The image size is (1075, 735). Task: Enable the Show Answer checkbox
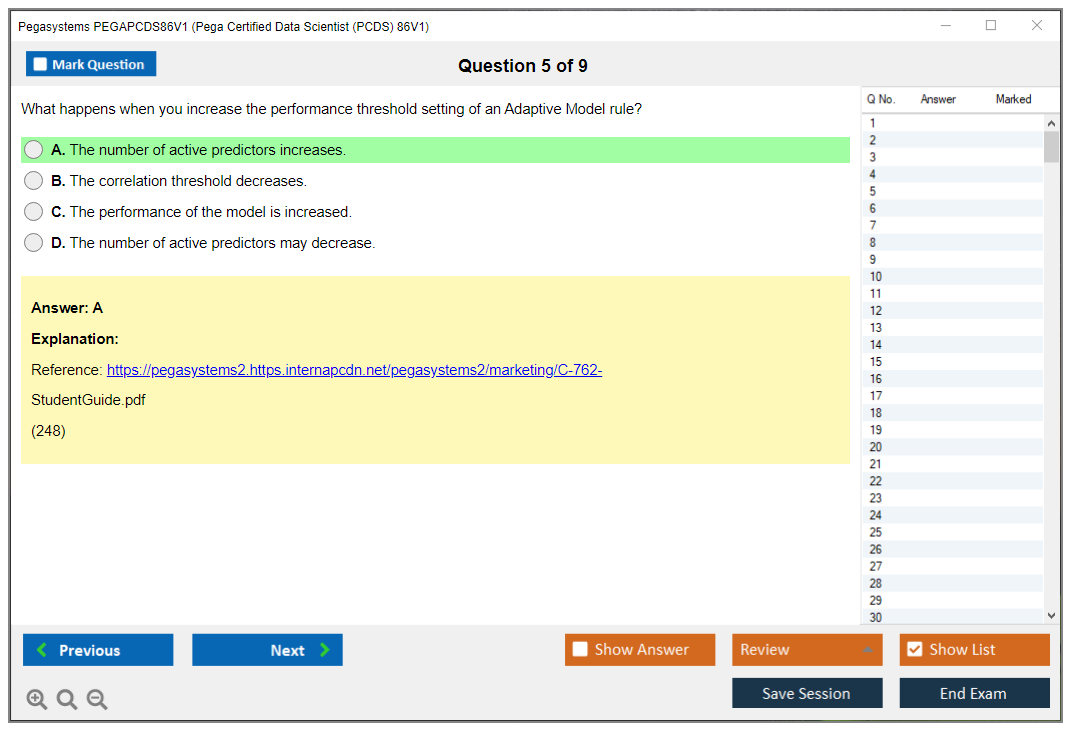580,650
